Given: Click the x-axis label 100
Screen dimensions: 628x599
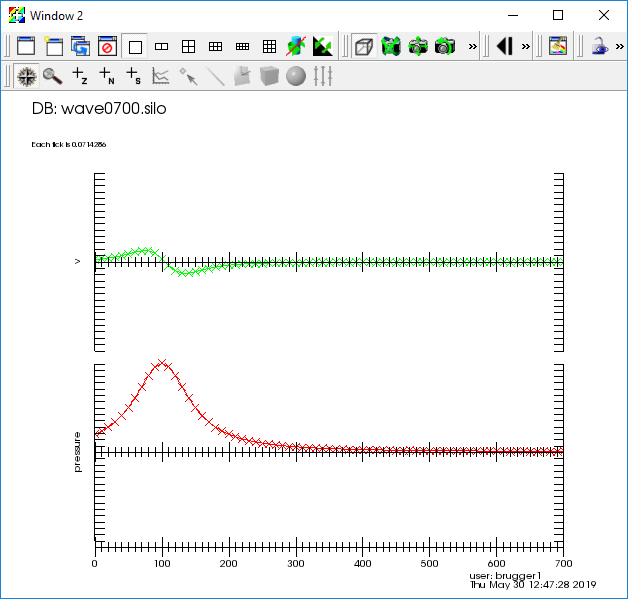Looking at the screenshot, I should coord(162,564).
